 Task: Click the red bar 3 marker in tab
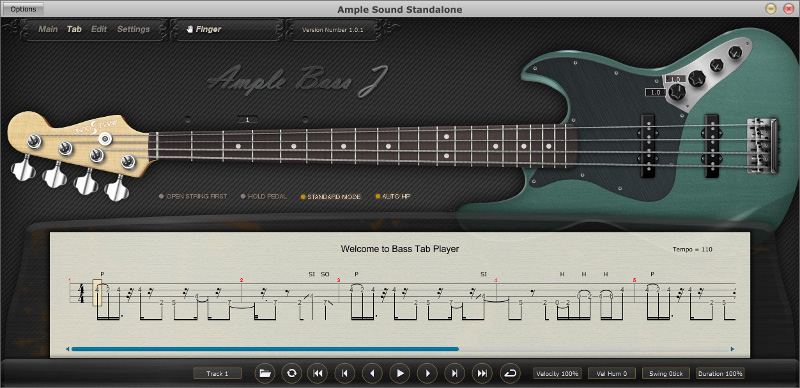338,280
